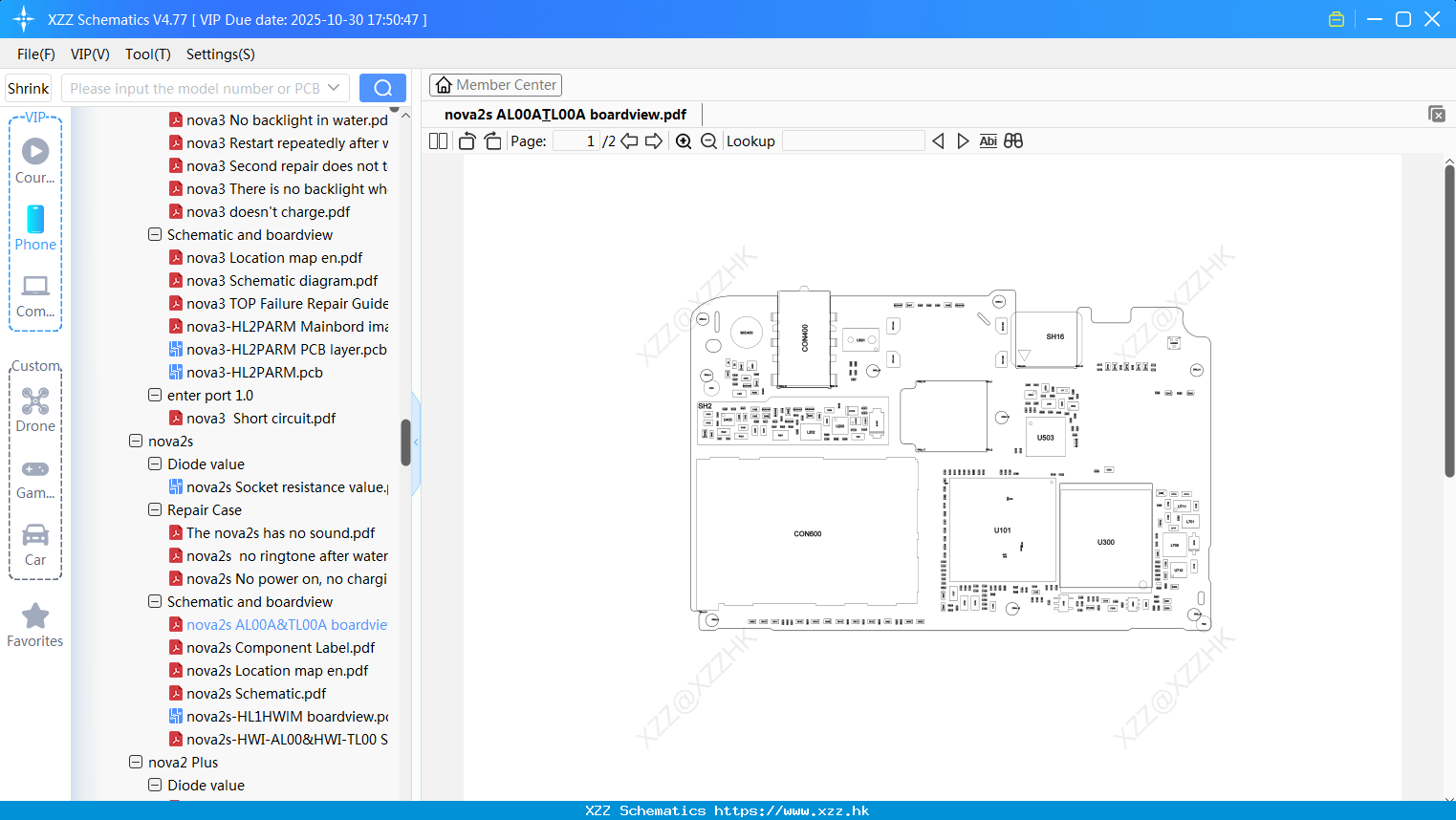Collapse nova2s Diode value folder
The width and height of the screenshot is (1456, 820).
[155, 464]
